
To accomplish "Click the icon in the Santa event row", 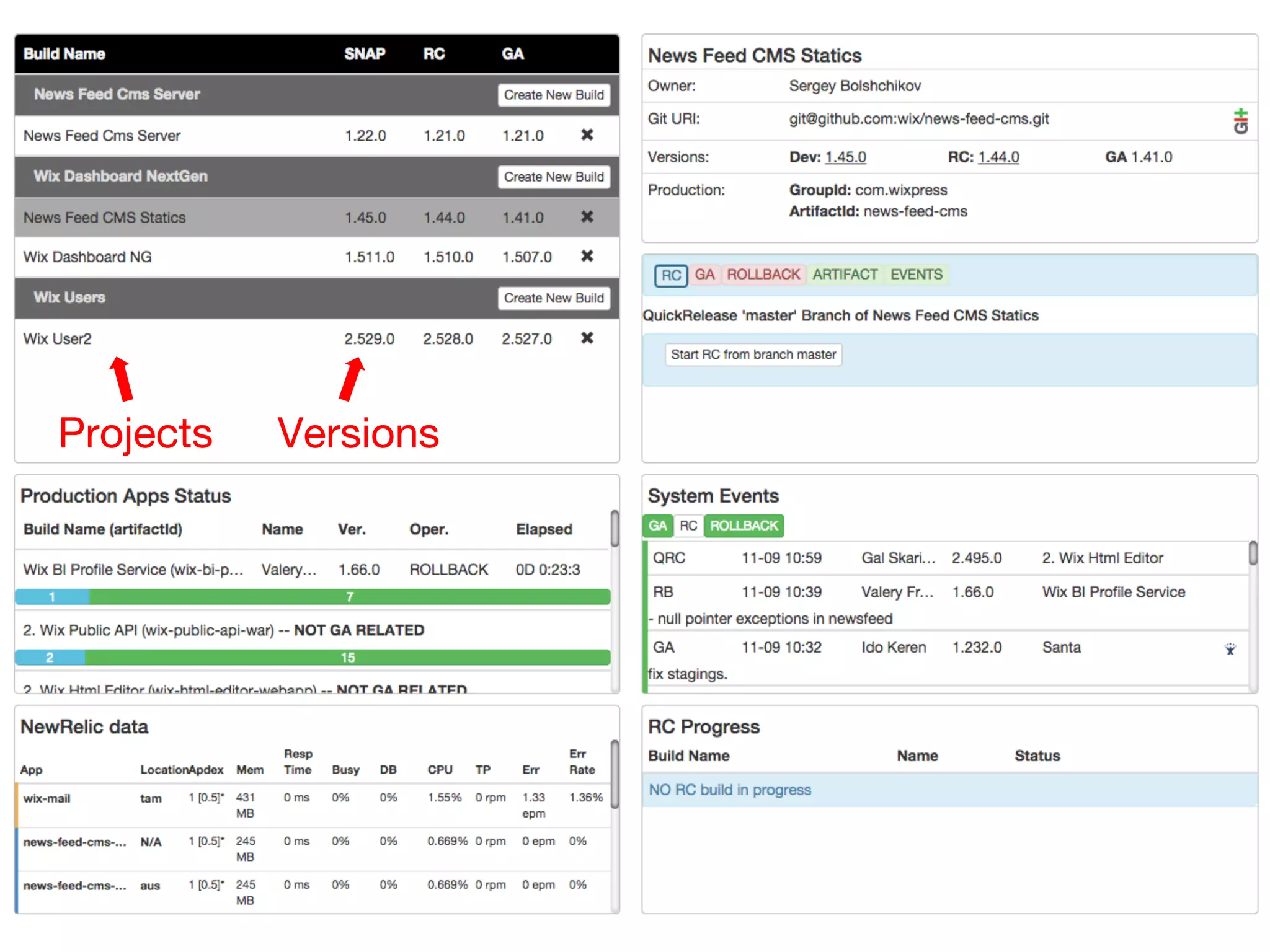I will tap(1230, 648).
